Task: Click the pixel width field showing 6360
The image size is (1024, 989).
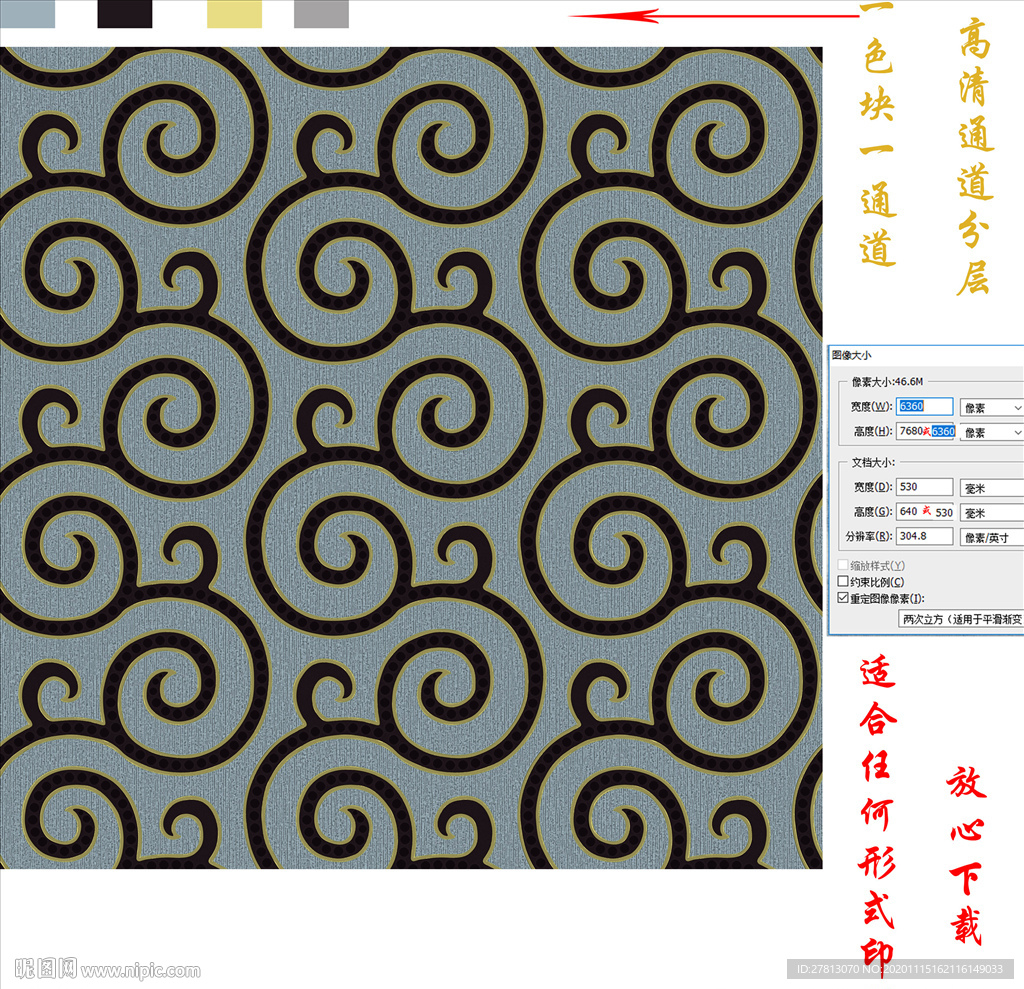Action: click(x=924, y=406)
